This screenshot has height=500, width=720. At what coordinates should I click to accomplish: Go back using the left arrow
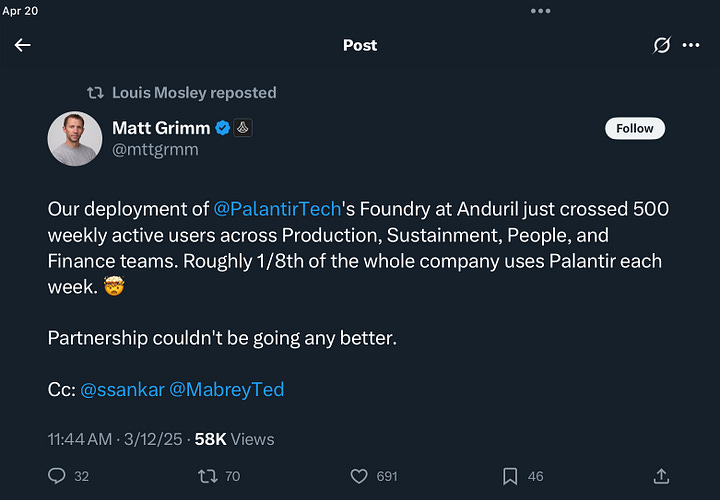click(x=22, y=45)
